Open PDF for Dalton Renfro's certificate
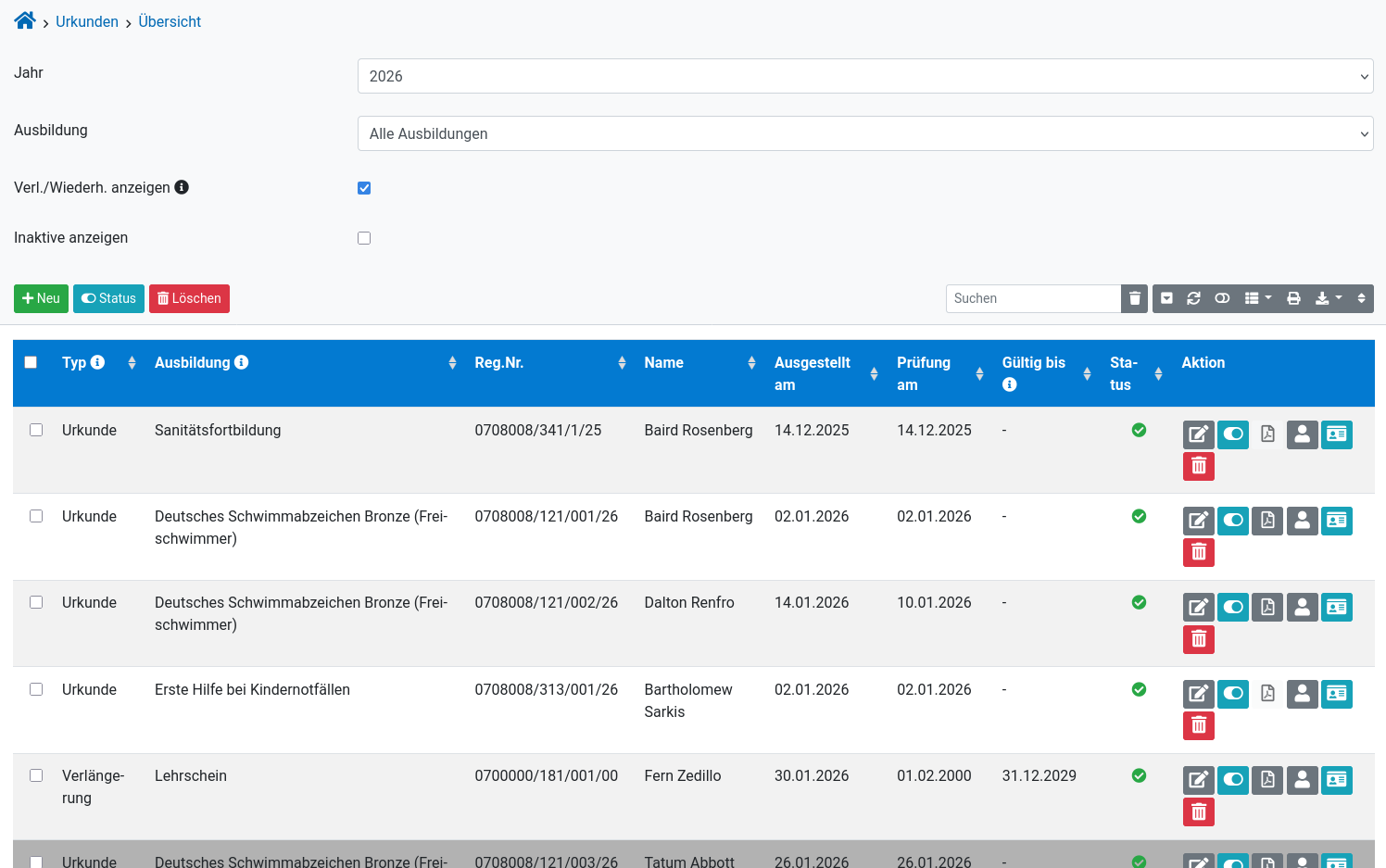 (1267, 608)
